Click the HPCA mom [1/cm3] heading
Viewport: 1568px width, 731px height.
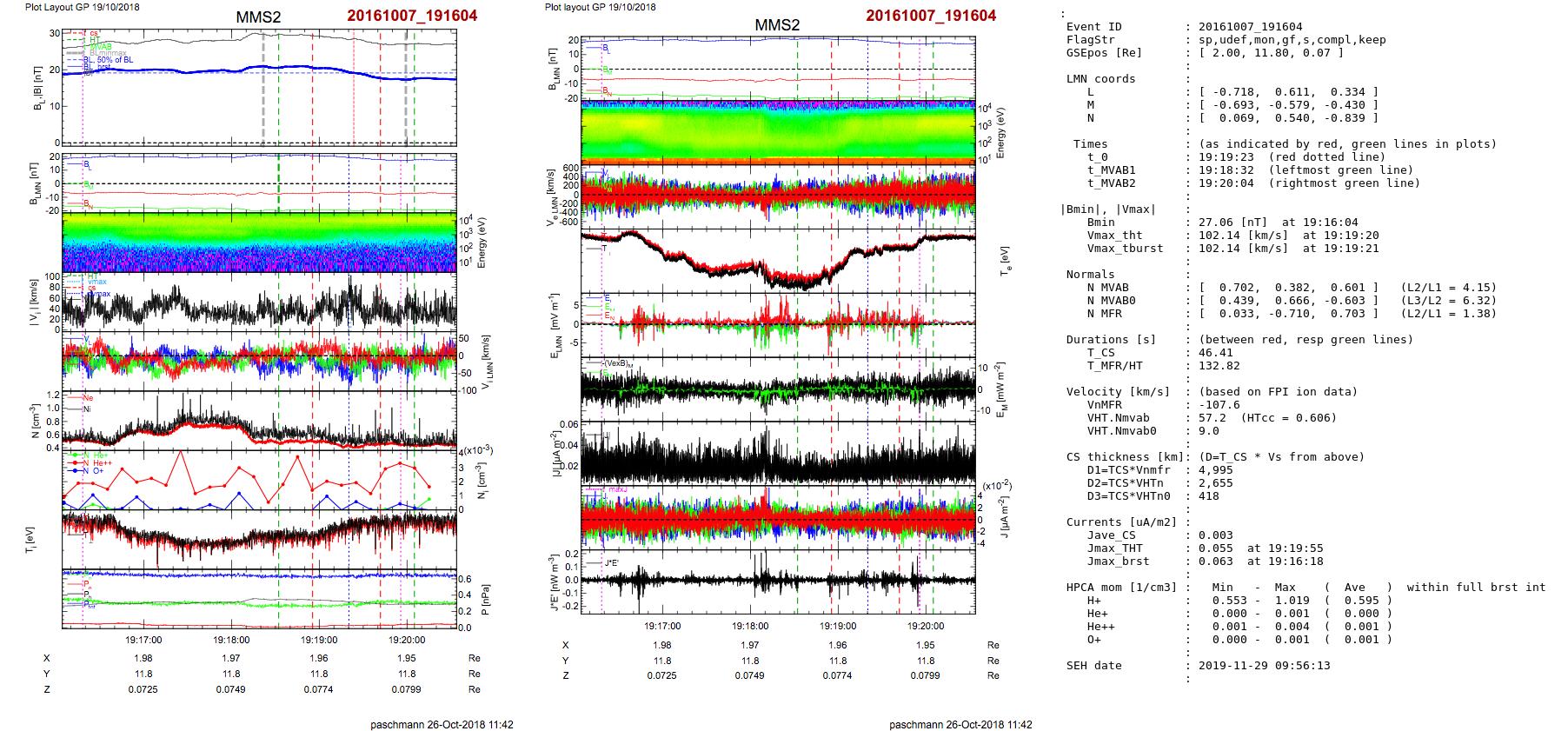pyautogui.click(x=1121, y=588)
